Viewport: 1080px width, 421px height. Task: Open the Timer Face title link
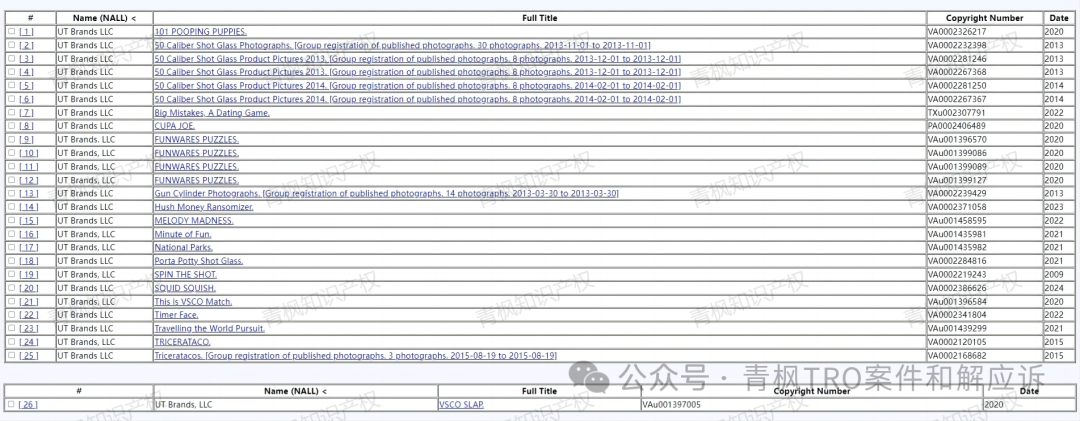pyautogui.click(x=176, y=315)
